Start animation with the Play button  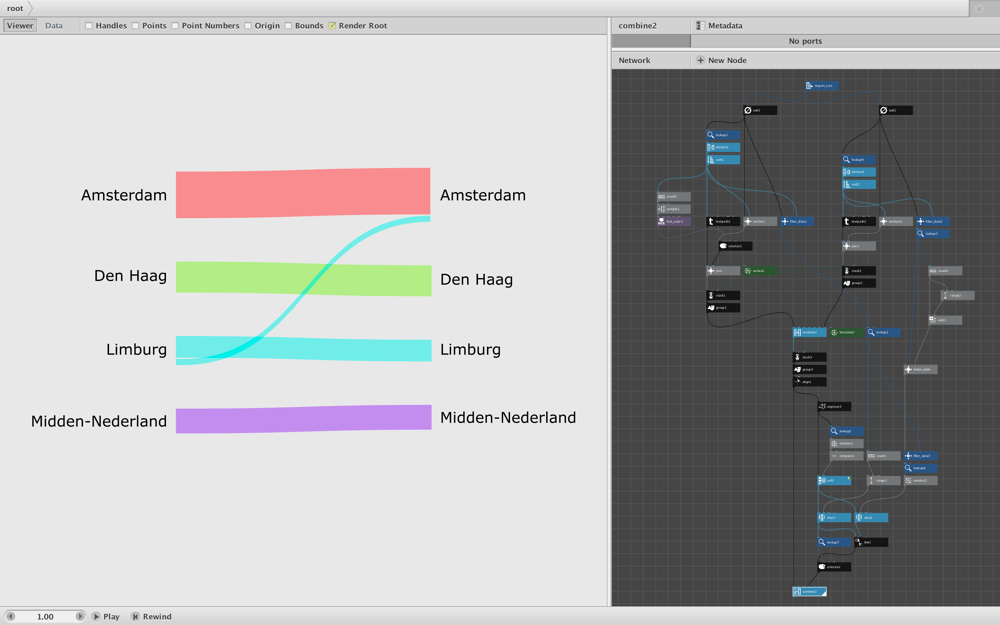(105, 617)
